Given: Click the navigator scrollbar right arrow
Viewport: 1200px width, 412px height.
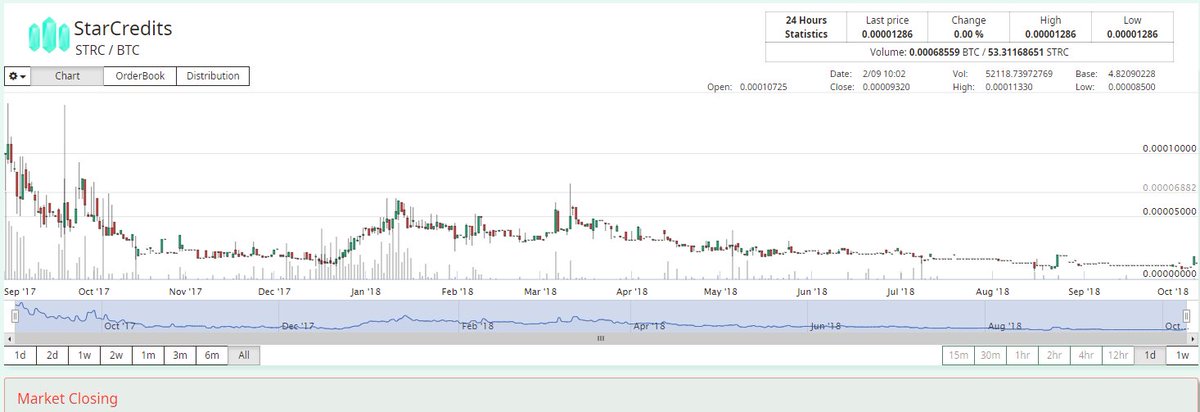Looking at the screenshot, I should (1191, 338).
